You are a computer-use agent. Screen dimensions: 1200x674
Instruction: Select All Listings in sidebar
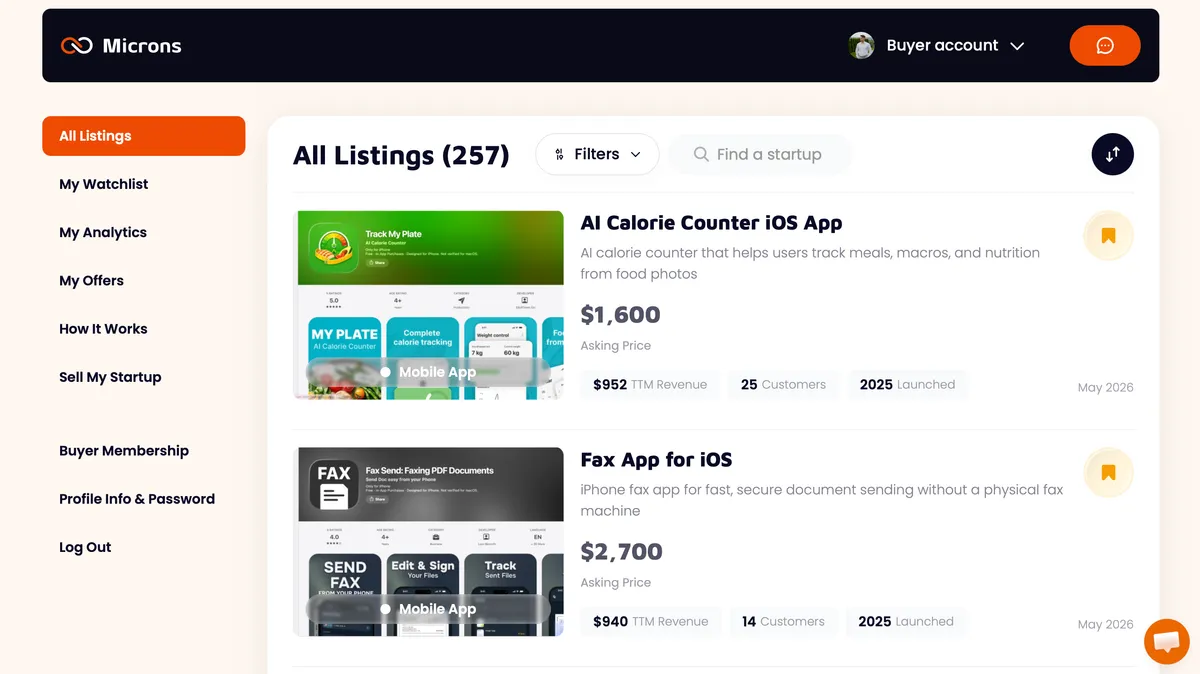[144, 136]
